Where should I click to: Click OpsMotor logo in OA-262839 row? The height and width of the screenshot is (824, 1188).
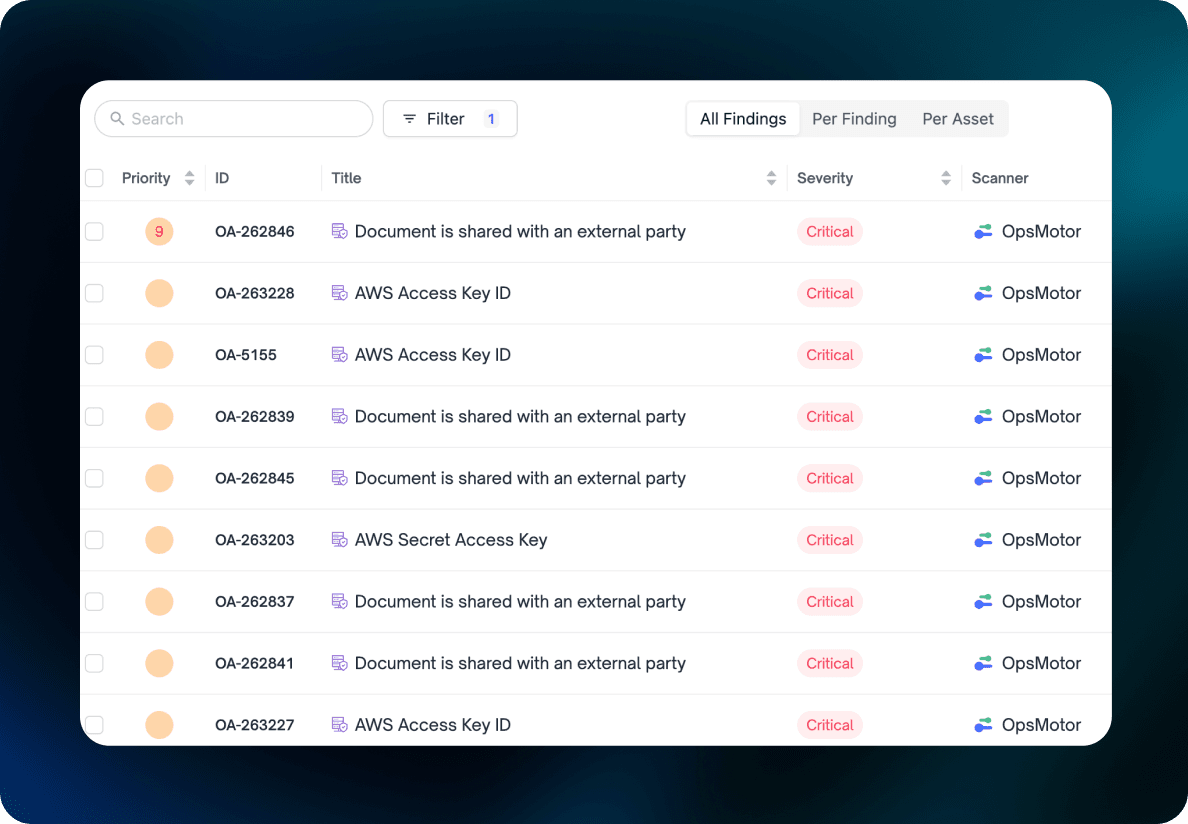click(x=983, y=417)
